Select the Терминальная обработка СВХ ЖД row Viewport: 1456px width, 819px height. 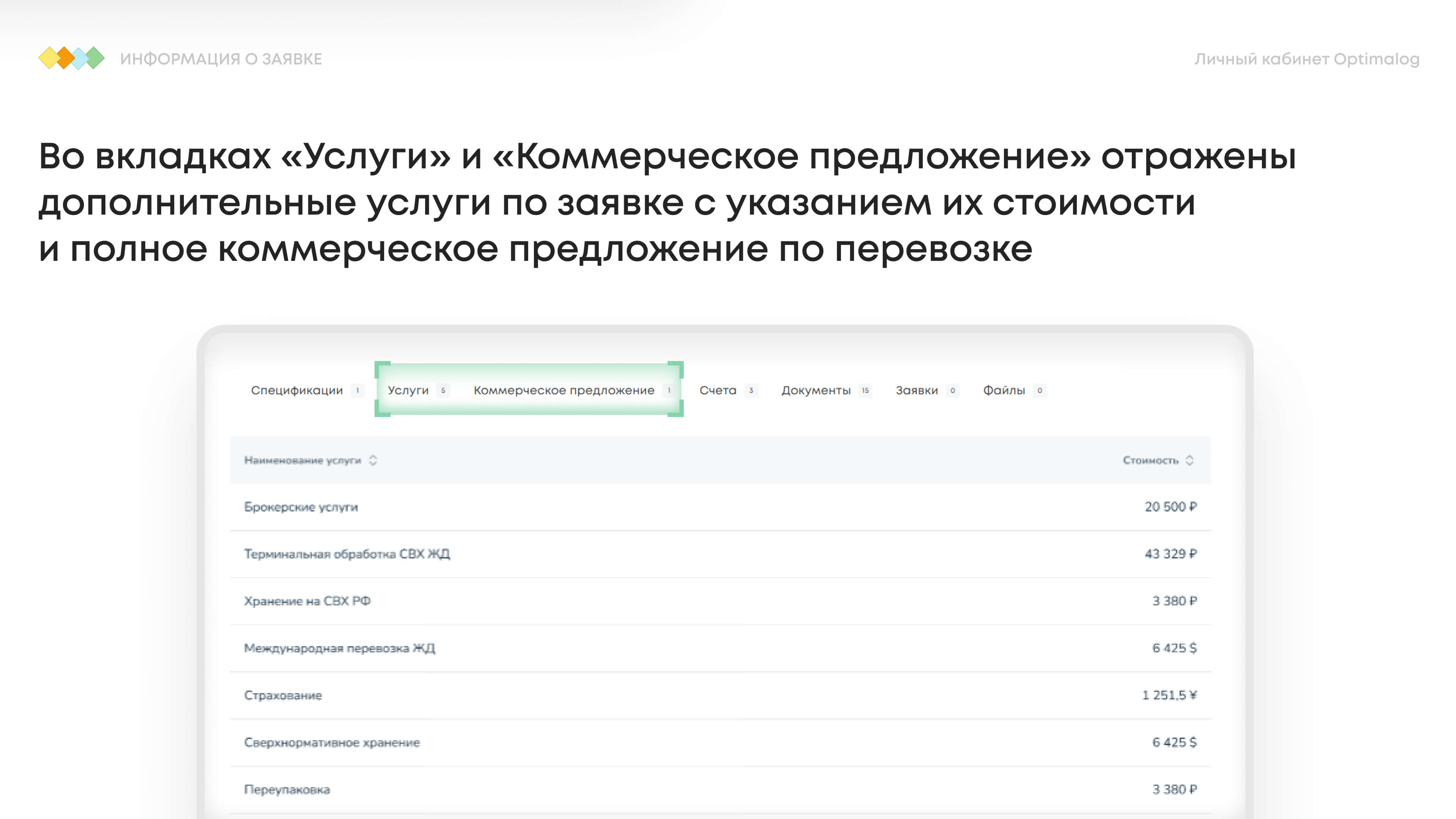347,554
